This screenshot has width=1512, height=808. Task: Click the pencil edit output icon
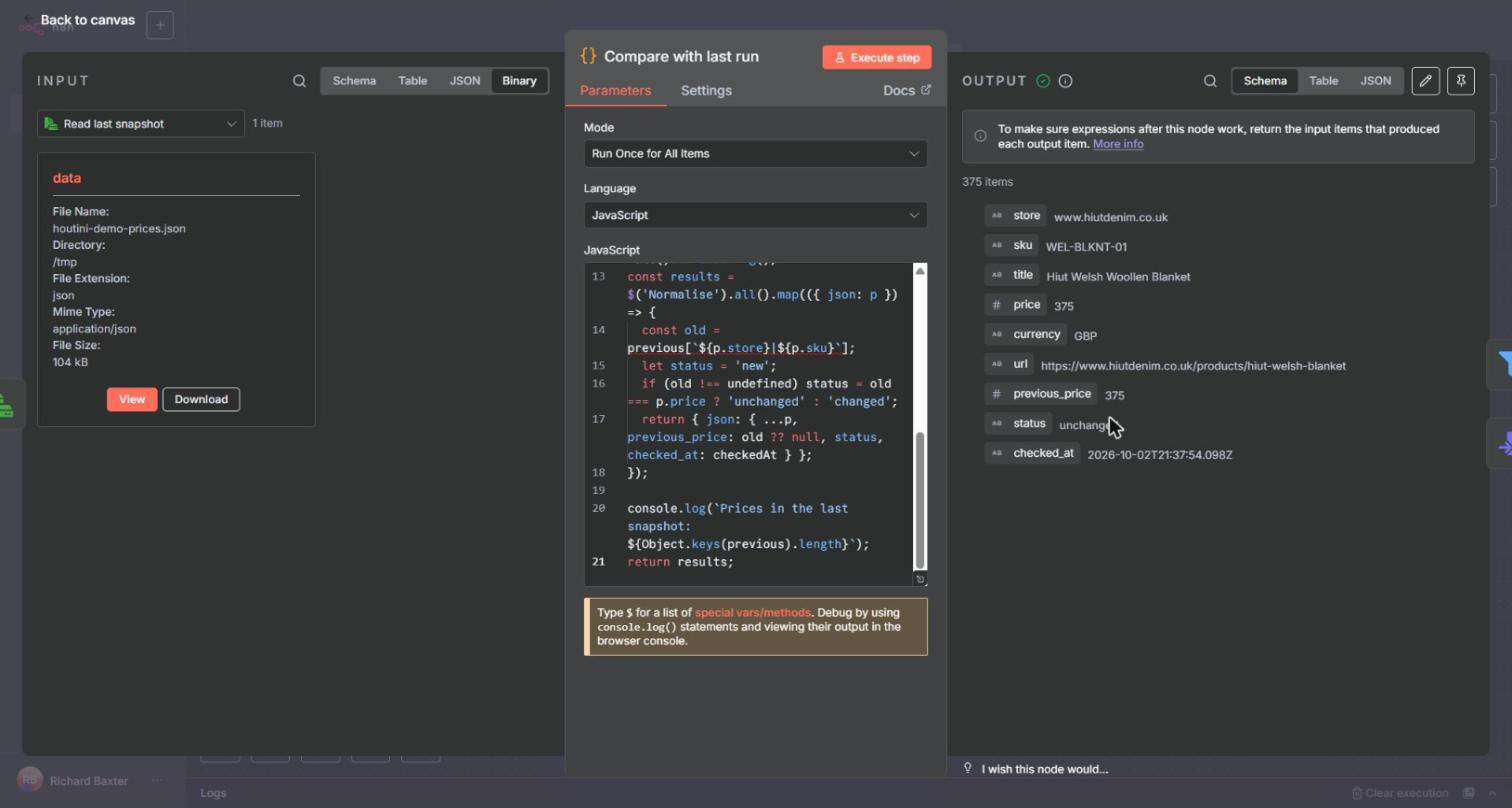coord(1426,81)
